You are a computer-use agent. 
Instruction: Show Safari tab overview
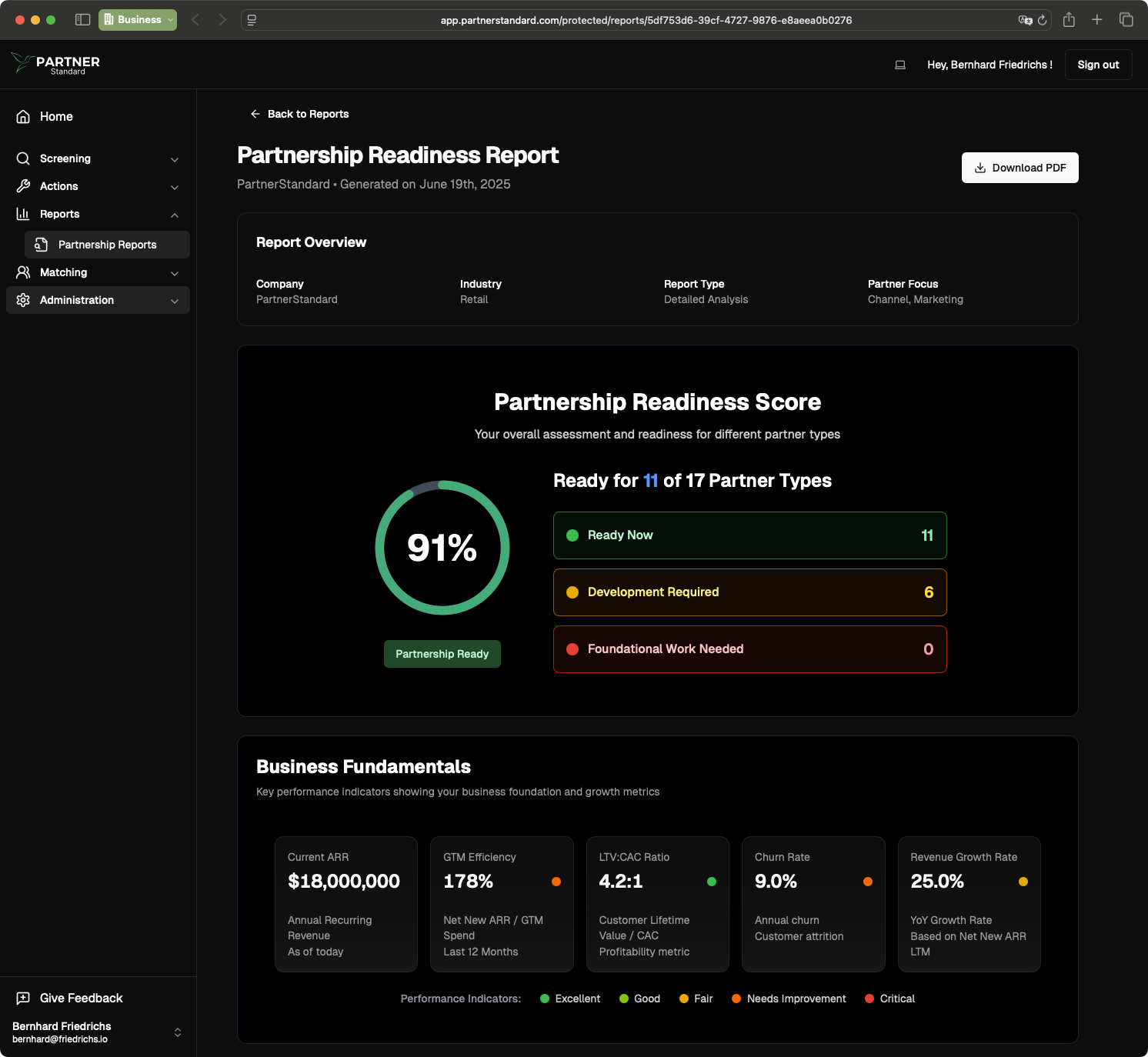click(1126, 20)
